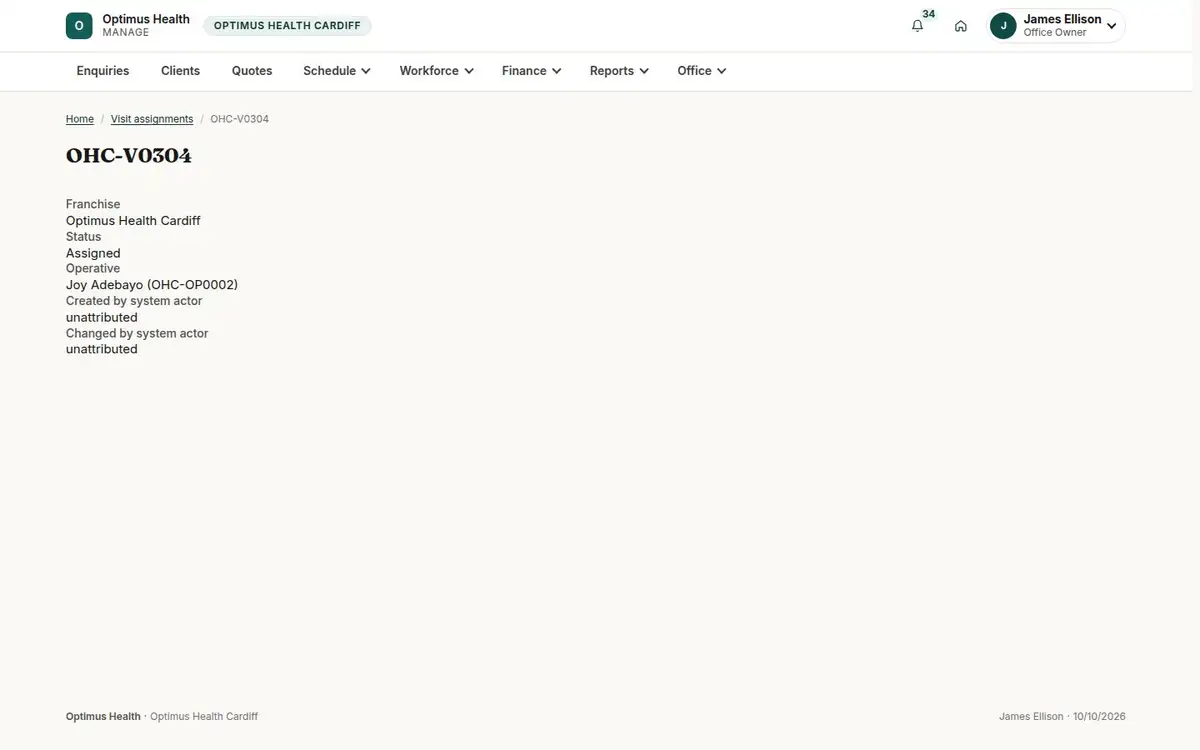Click the Changed by system actor label
Image resolution: width=1200 pixels, height=750 pixels.
point(137,333)
